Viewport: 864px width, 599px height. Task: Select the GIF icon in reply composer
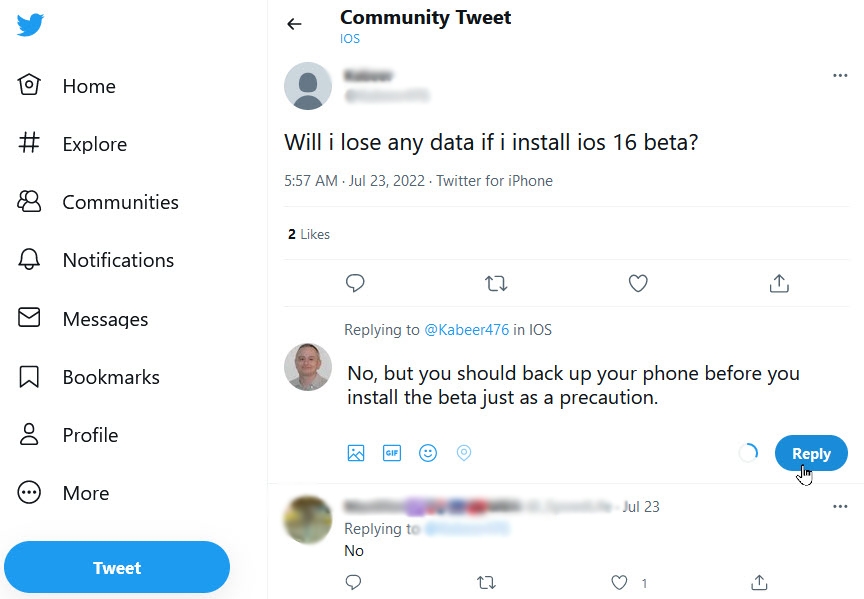pos(392,452)
